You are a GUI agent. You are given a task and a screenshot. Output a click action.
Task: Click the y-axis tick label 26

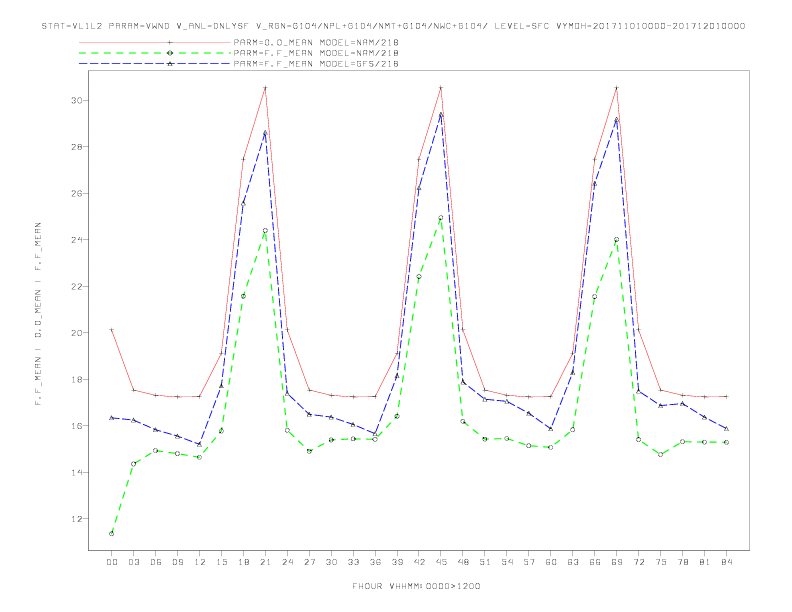point(76,193)
